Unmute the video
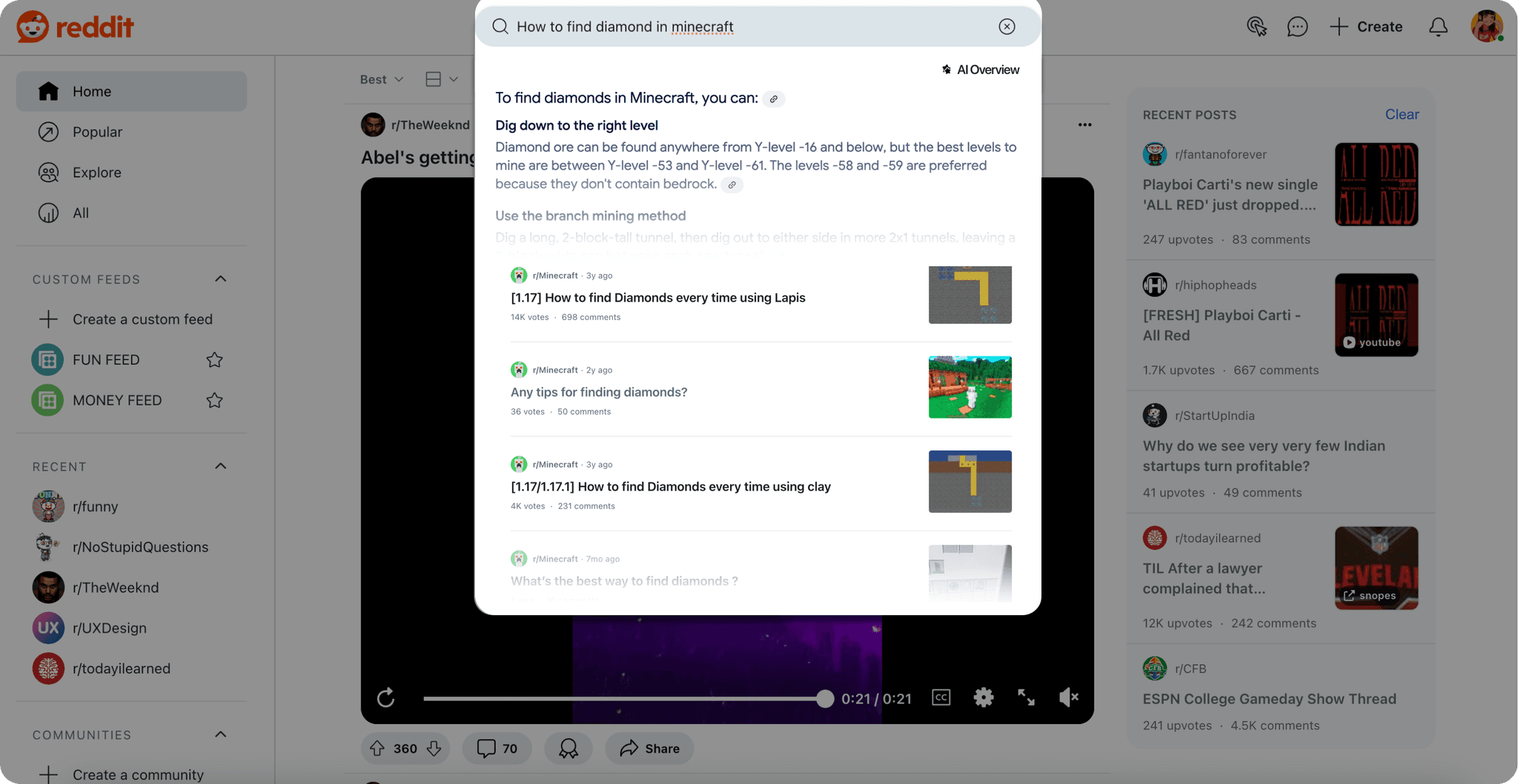 (x=1068, y=697)
